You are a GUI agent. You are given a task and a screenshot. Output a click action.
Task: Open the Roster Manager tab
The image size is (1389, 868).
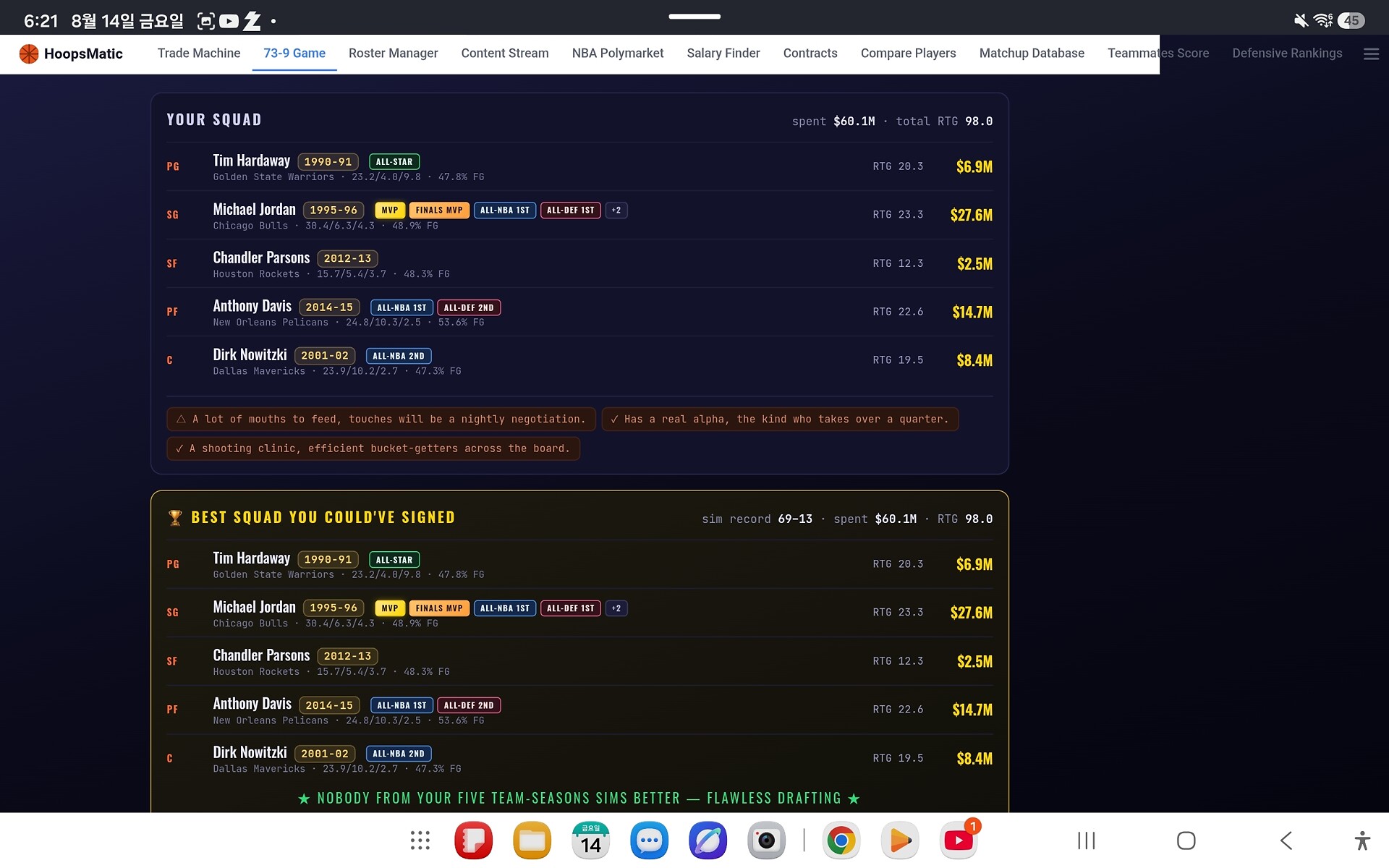click(394, 54)
